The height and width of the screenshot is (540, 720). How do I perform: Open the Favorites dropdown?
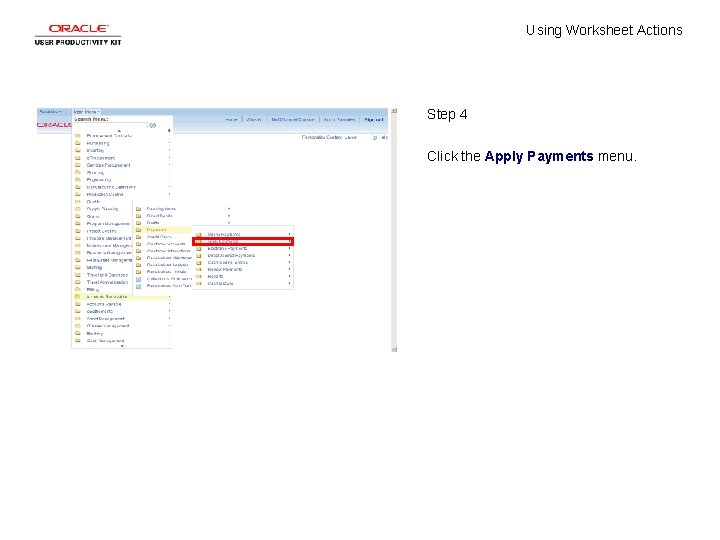[51, 112]
